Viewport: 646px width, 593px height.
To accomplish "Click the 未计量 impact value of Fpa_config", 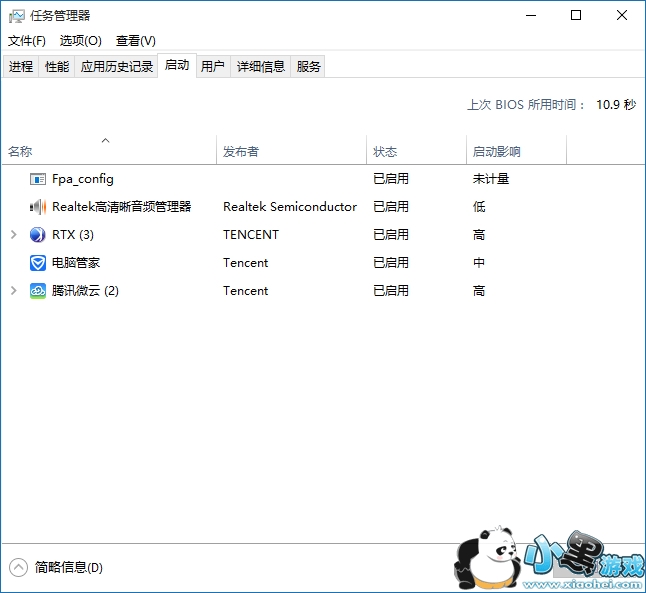I will (x=491, y=179).
